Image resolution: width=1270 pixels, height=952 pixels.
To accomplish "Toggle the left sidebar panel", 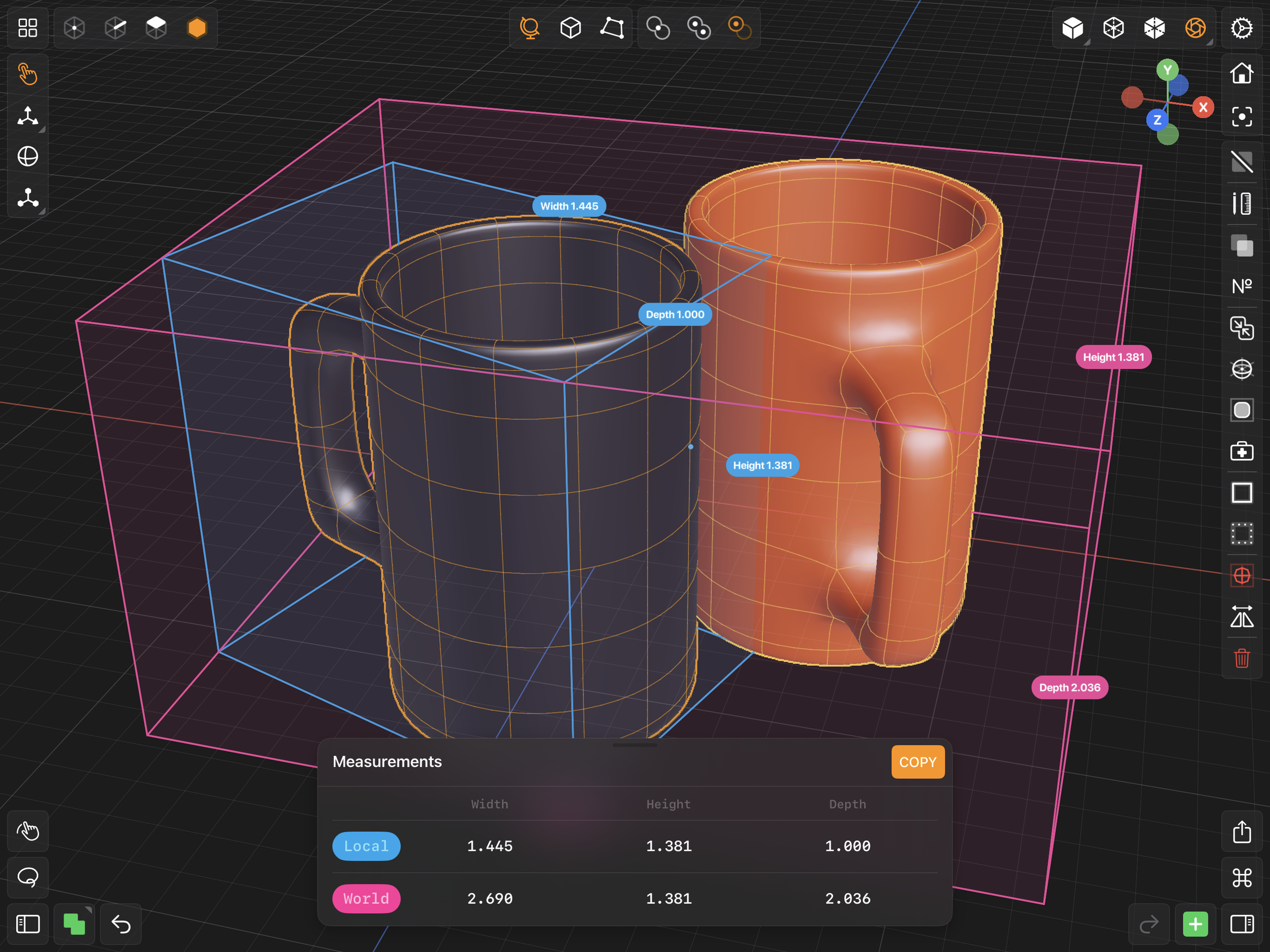I will [27, 924].
